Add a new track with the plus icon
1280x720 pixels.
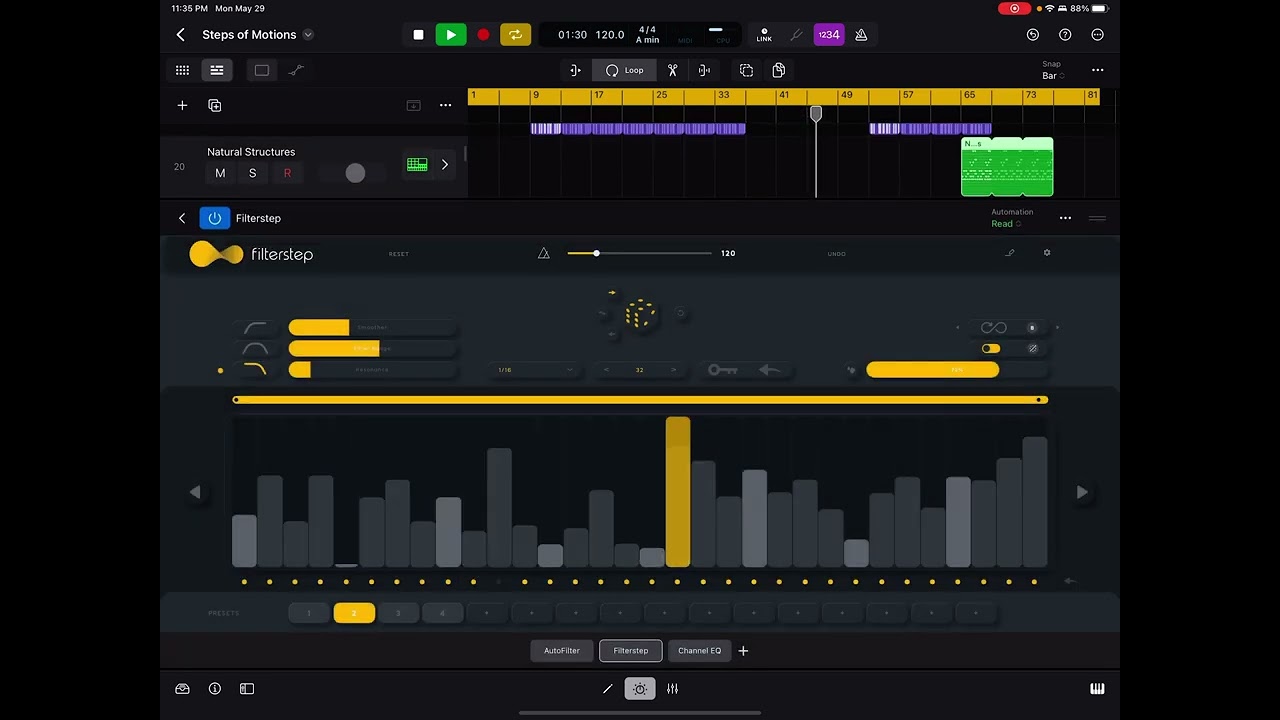[x=182, y=105]
